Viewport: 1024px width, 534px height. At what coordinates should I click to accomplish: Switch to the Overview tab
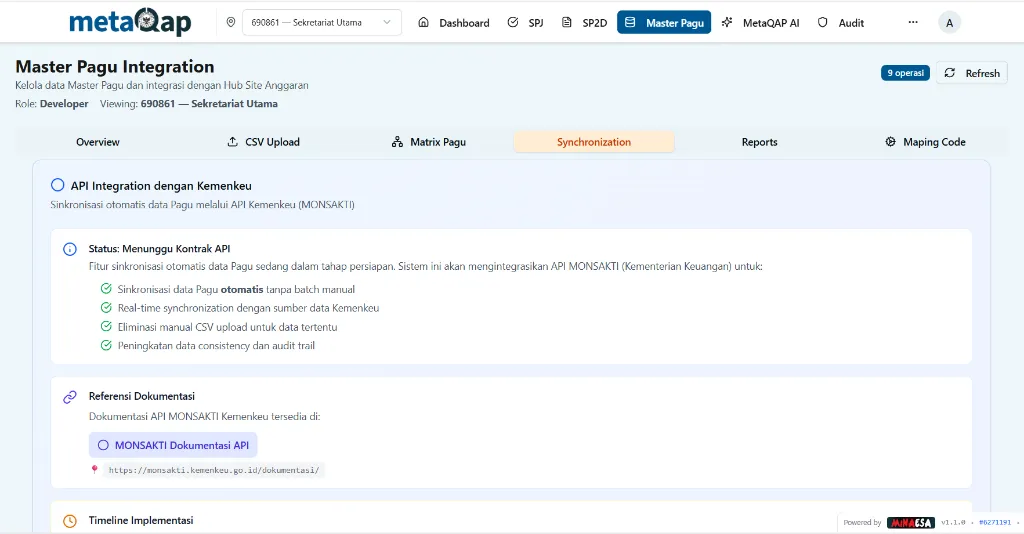click(x=98, y=142)
